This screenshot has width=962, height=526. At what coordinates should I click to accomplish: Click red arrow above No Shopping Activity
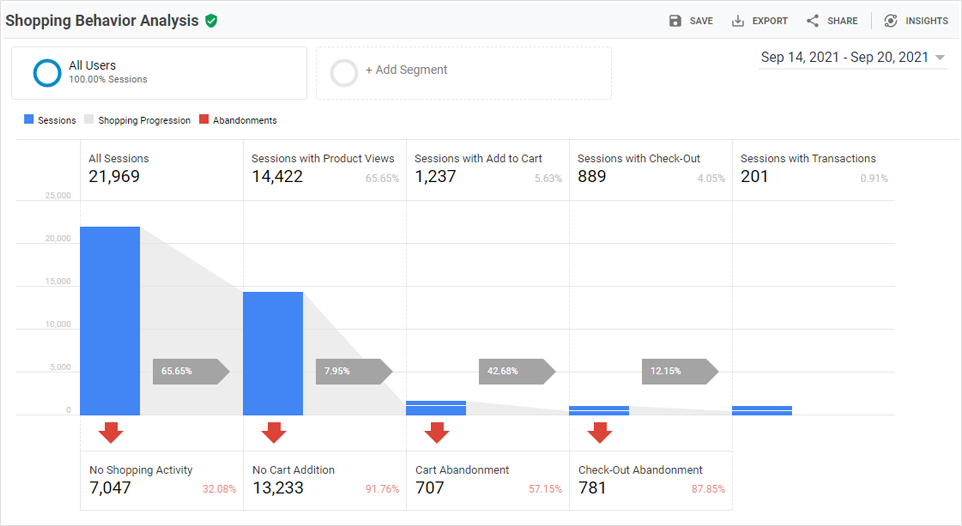pyautogui.click(x=110, y=432)
